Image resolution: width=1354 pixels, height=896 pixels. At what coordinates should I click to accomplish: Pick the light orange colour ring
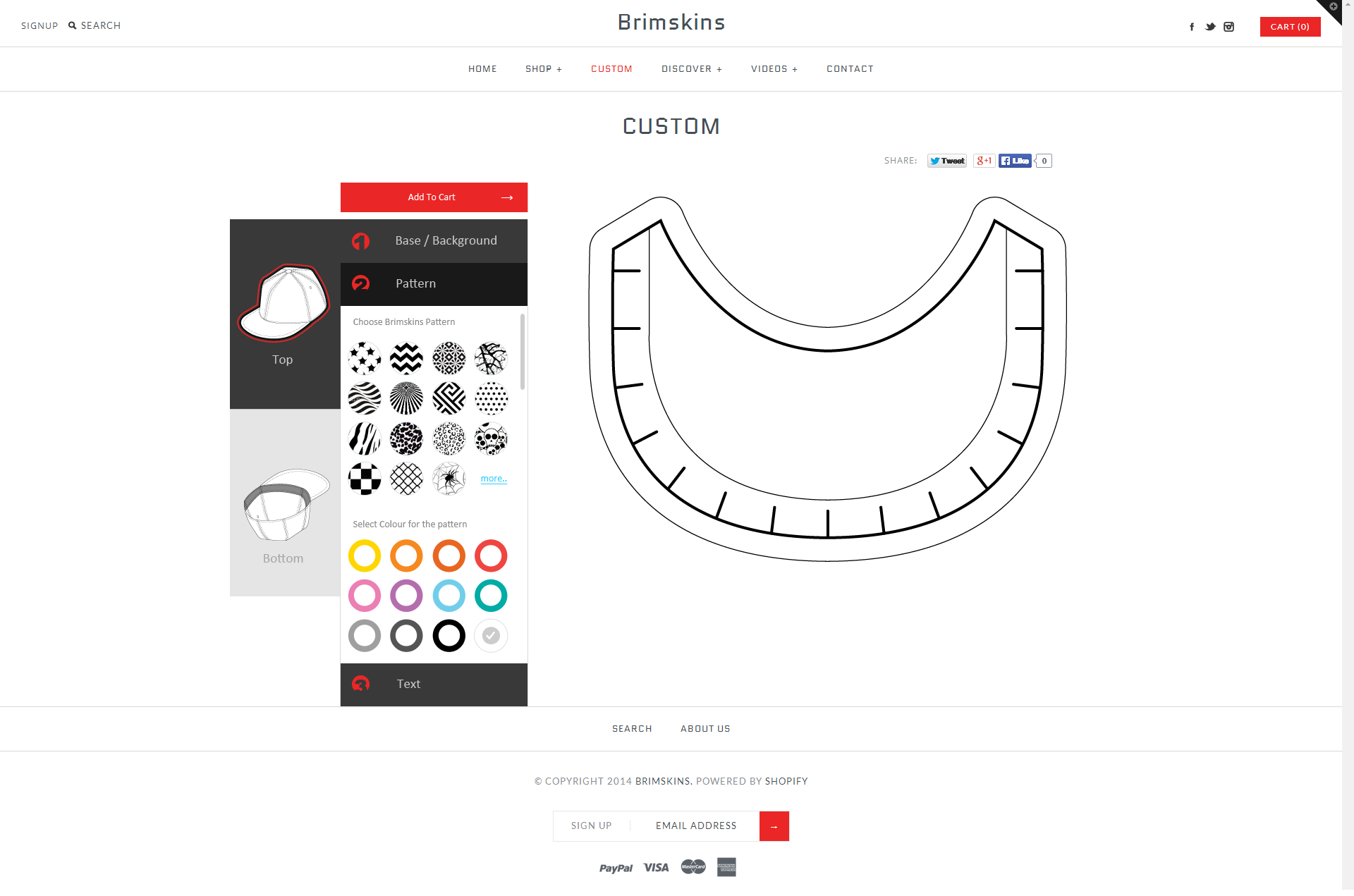click(407, 556)
